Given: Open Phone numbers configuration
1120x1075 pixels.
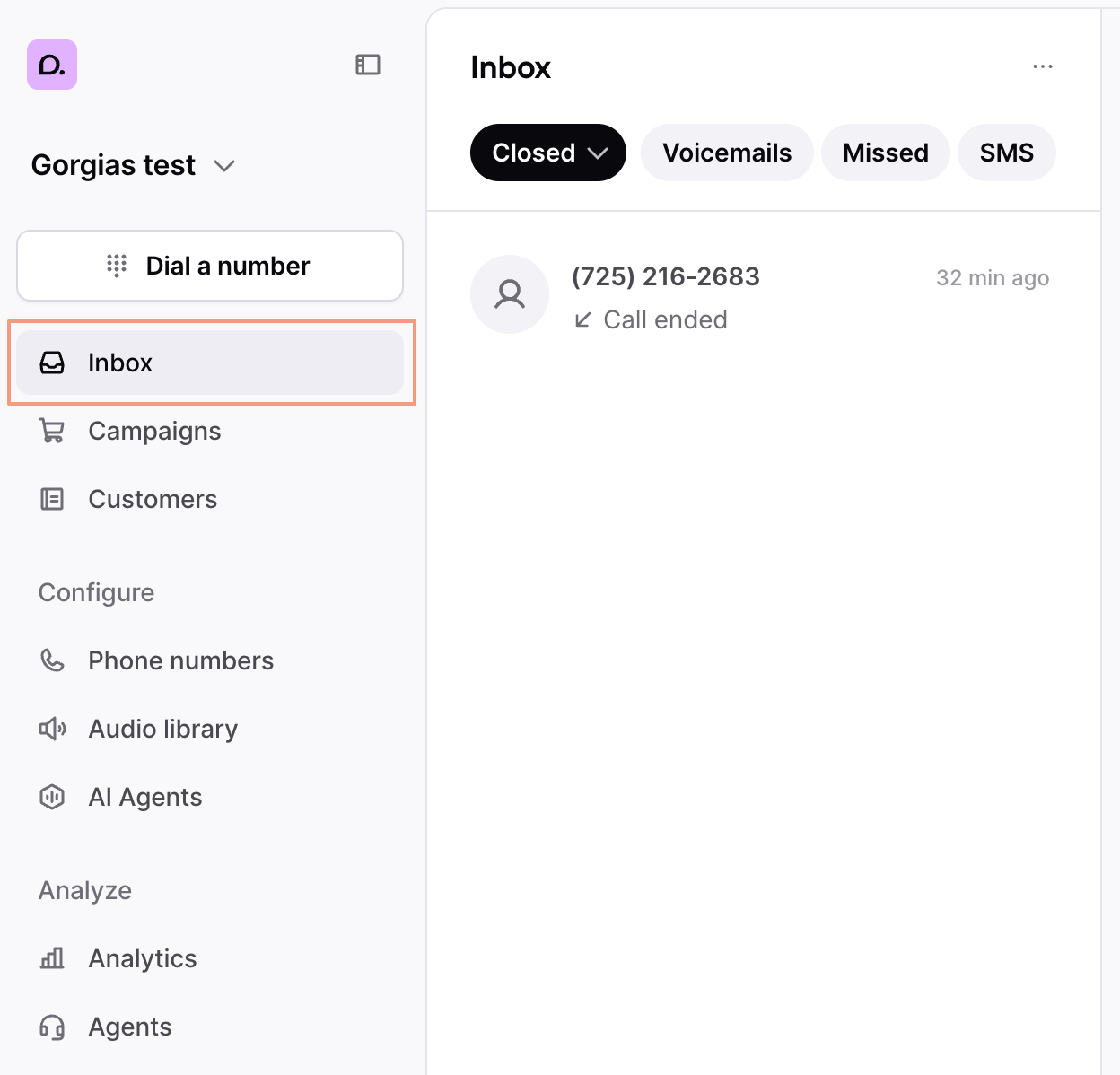Looking at the screenshot, I should pos(180,660).
